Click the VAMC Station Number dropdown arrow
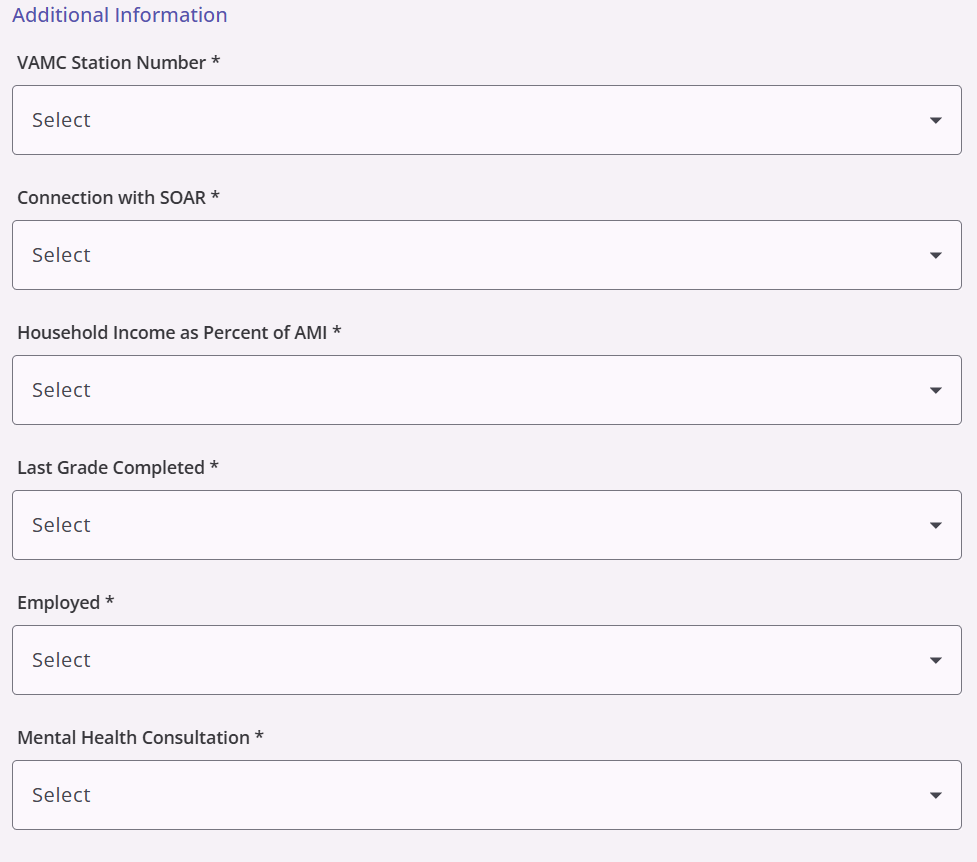977x862 pixels. point(935,120)
